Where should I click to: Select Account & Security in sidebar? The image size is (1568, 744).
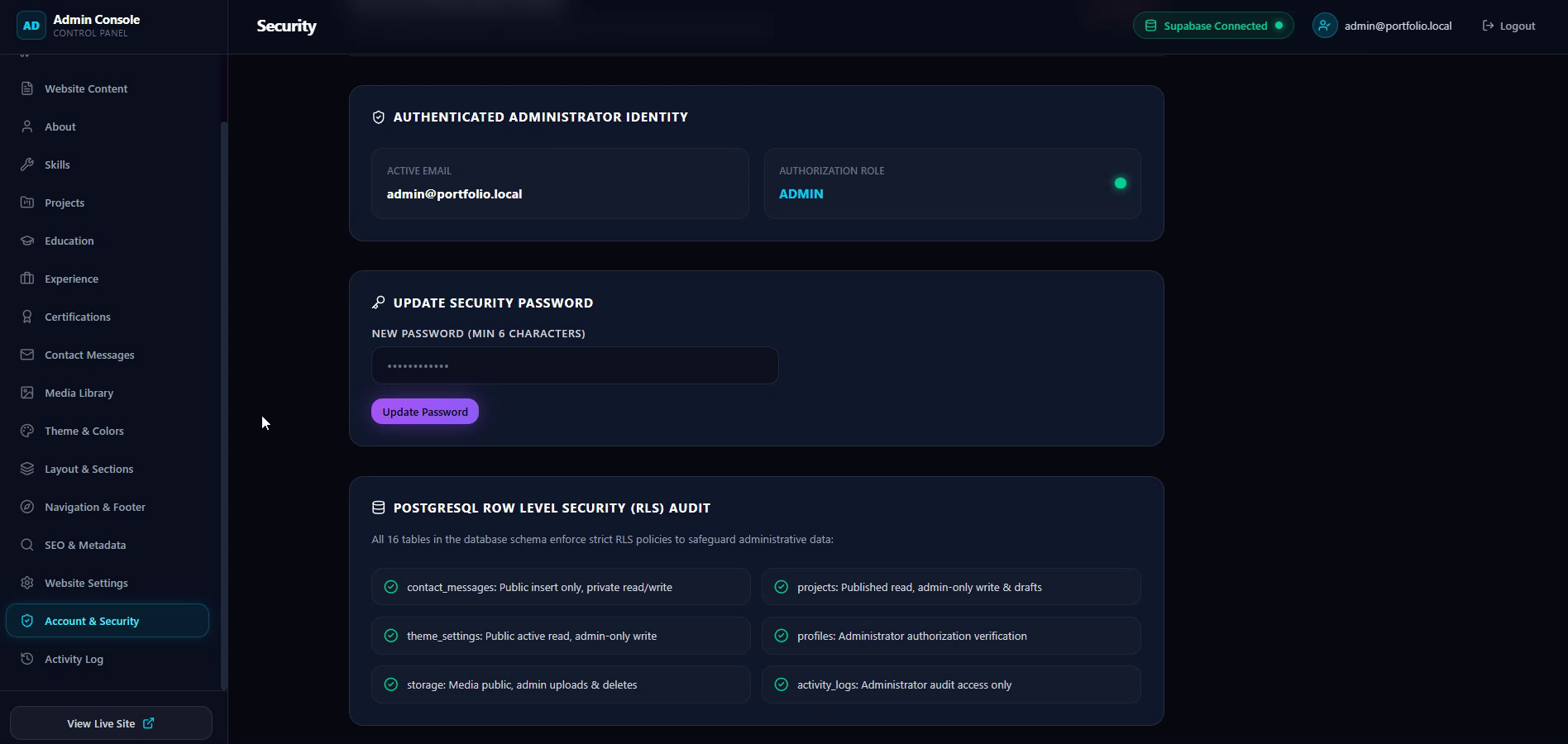[108, 621]
